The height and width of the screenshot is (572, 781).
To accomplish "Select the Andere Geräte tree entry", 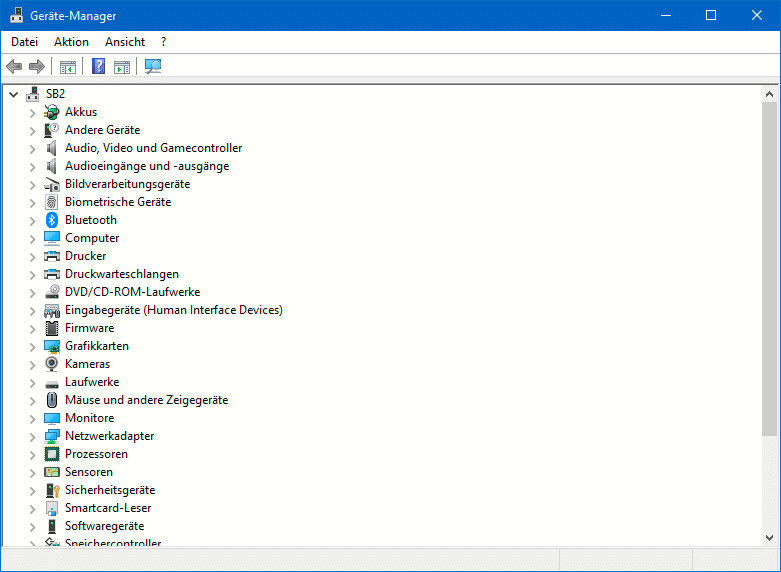I will tap(103, 130).
